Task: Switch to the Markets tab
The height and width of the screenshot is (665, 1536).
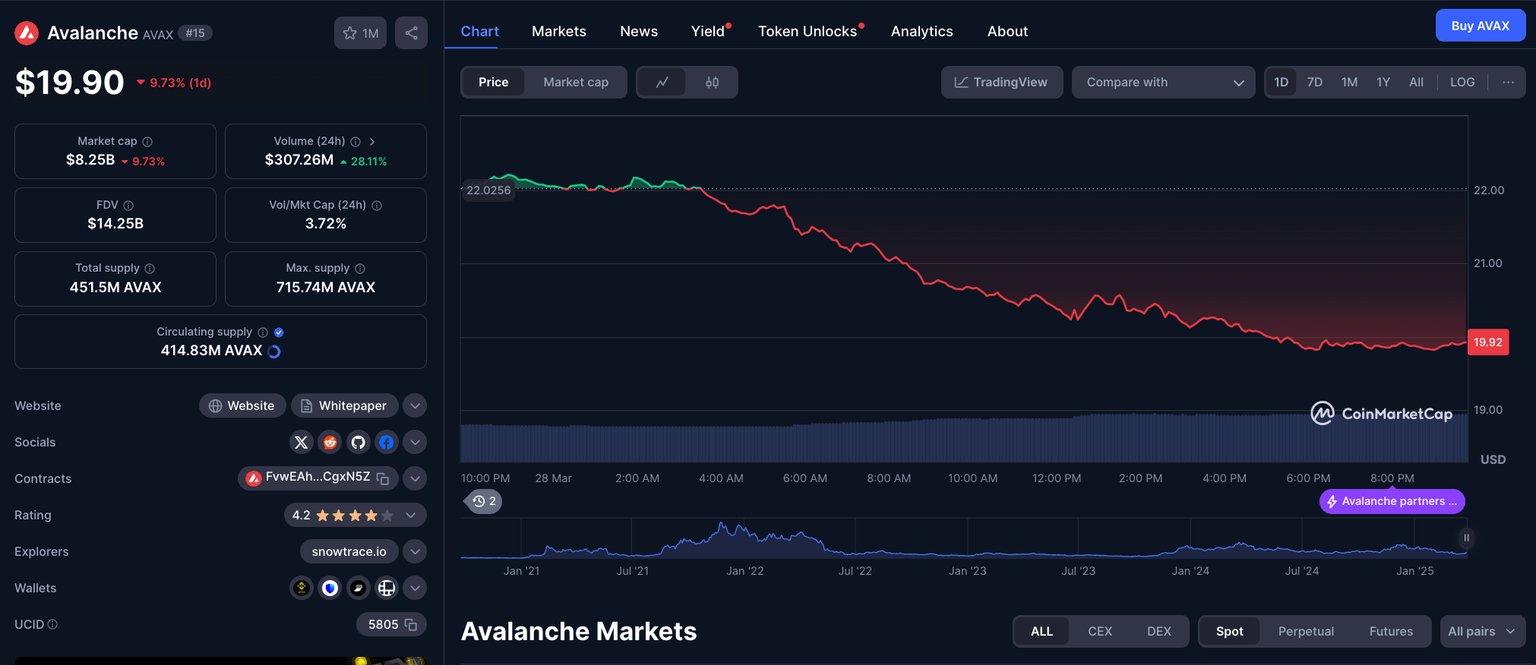Action: click(x=559, y=31)
